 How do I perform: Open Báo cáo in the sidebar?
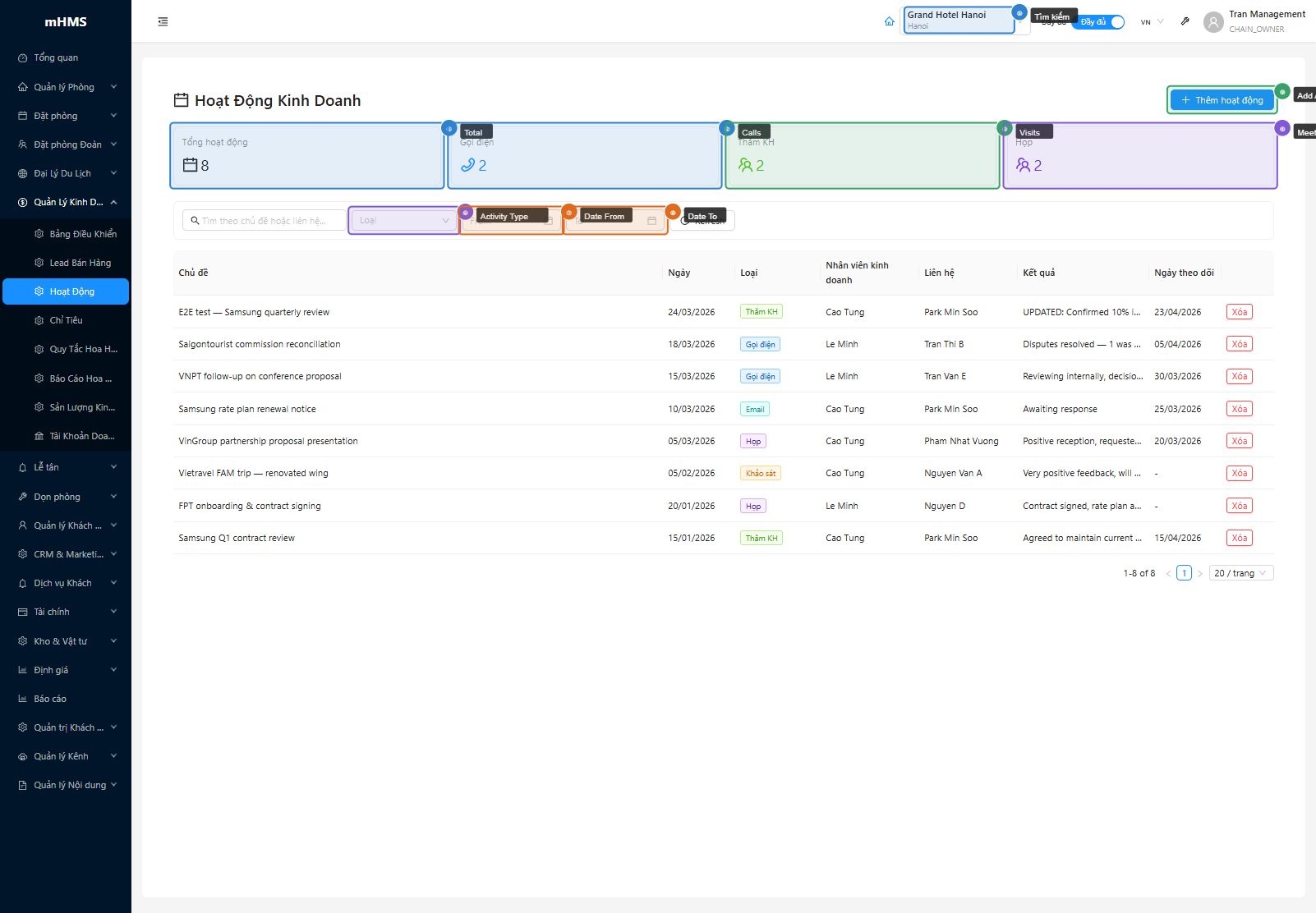pos(50,699)
